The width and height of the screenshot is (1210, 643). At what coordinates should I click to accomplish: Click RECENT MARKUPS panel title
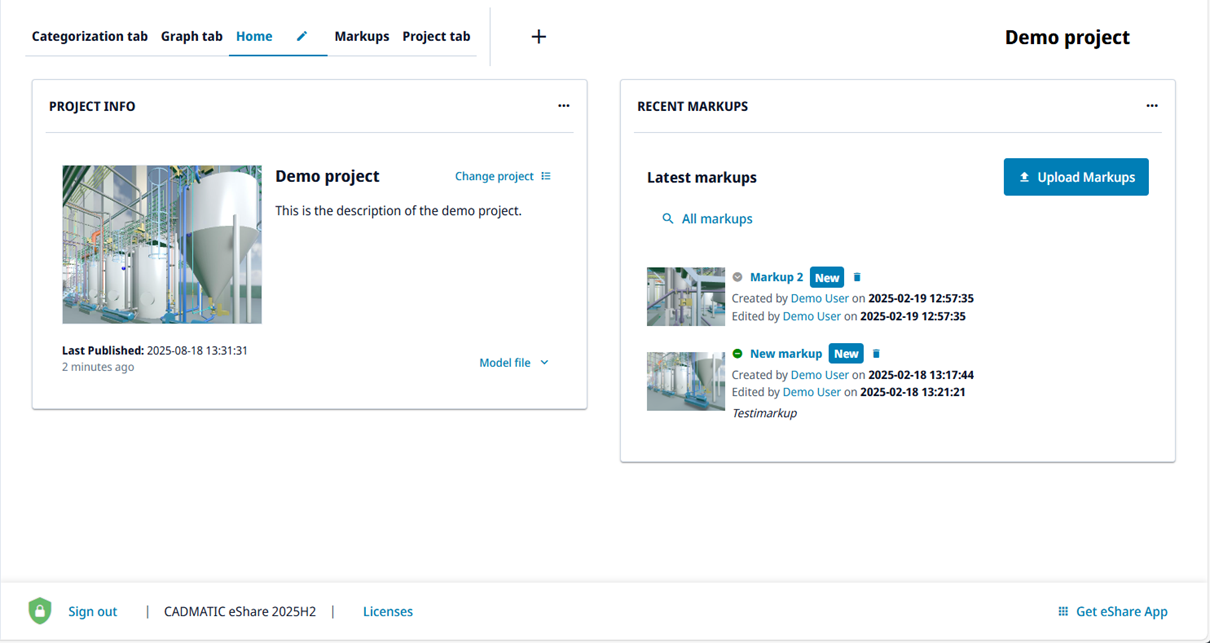[693, 106]
